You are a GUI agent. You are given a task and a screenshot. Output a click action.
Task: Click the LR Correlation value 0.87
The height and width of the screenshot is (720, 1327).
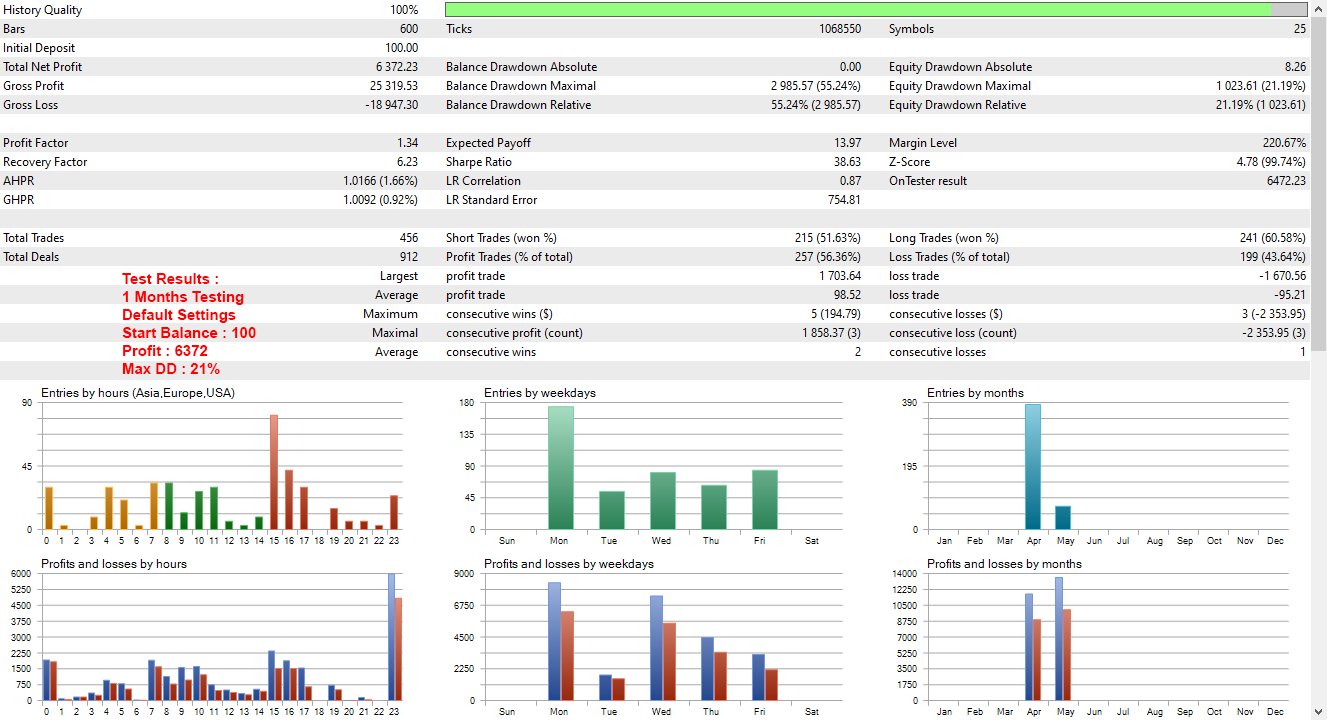[850, 181]
